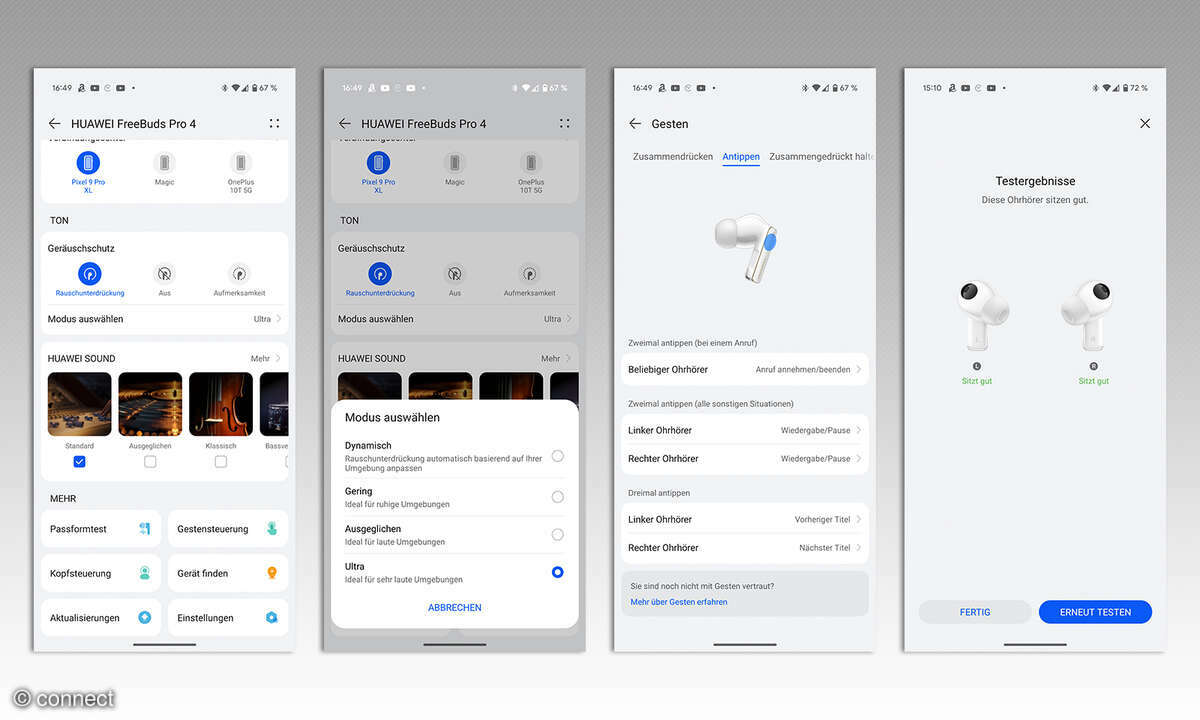Viewport: 1200px width, 720px height.
Task: Click the ERNEUT TESTEN button
Action: click(x=1095, y=612)
